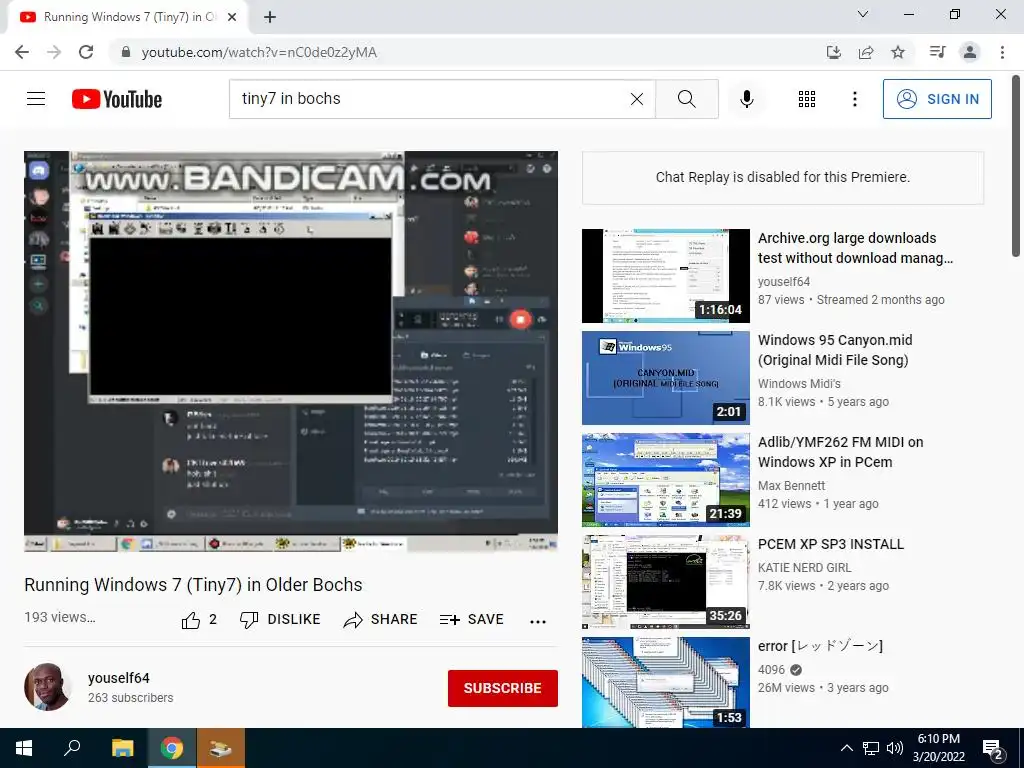Share the video via SHARE
The height and width of the screenshot is (768, 1024).
(x=380, y=620)
